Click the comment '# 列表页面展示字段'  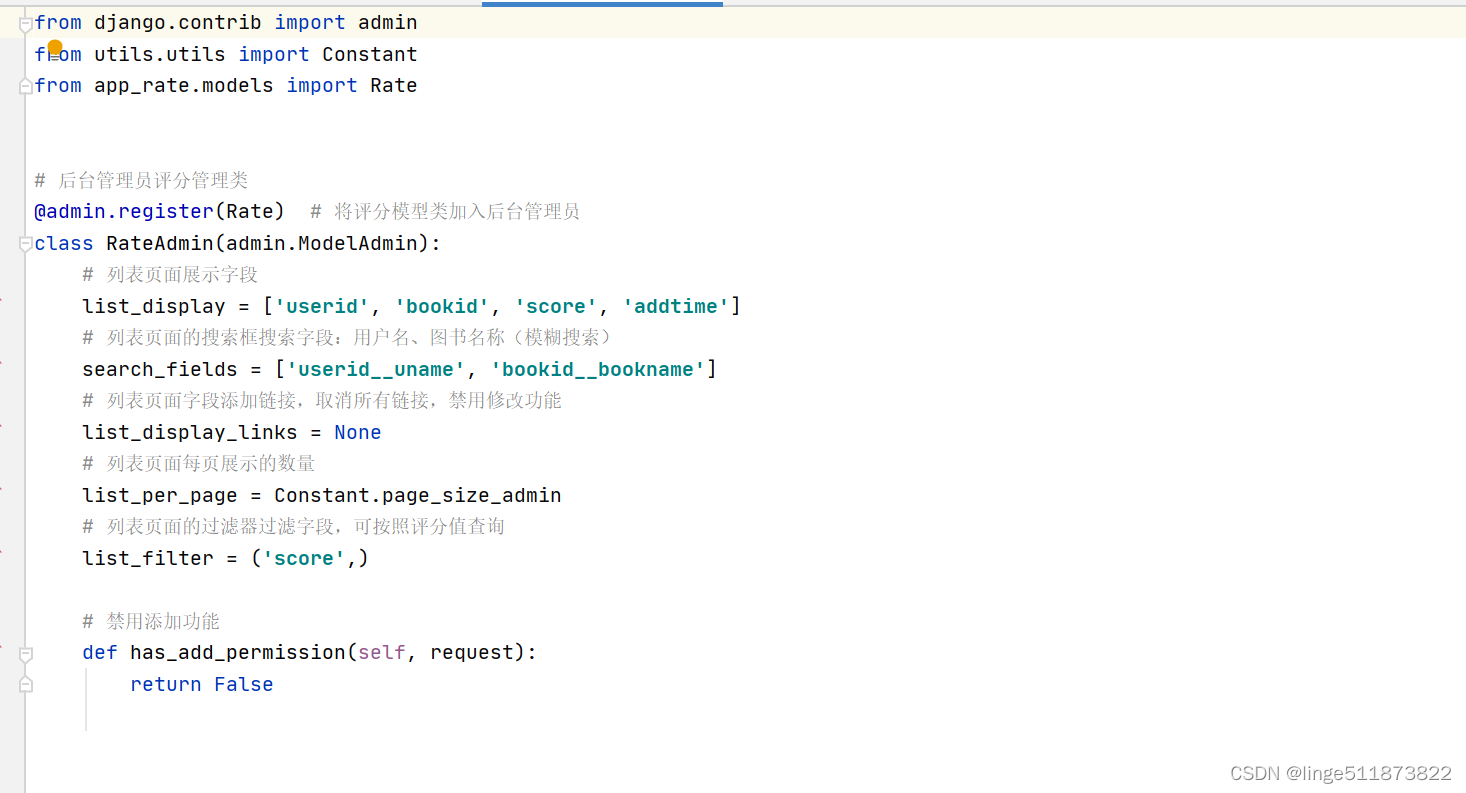pos(170,274)
